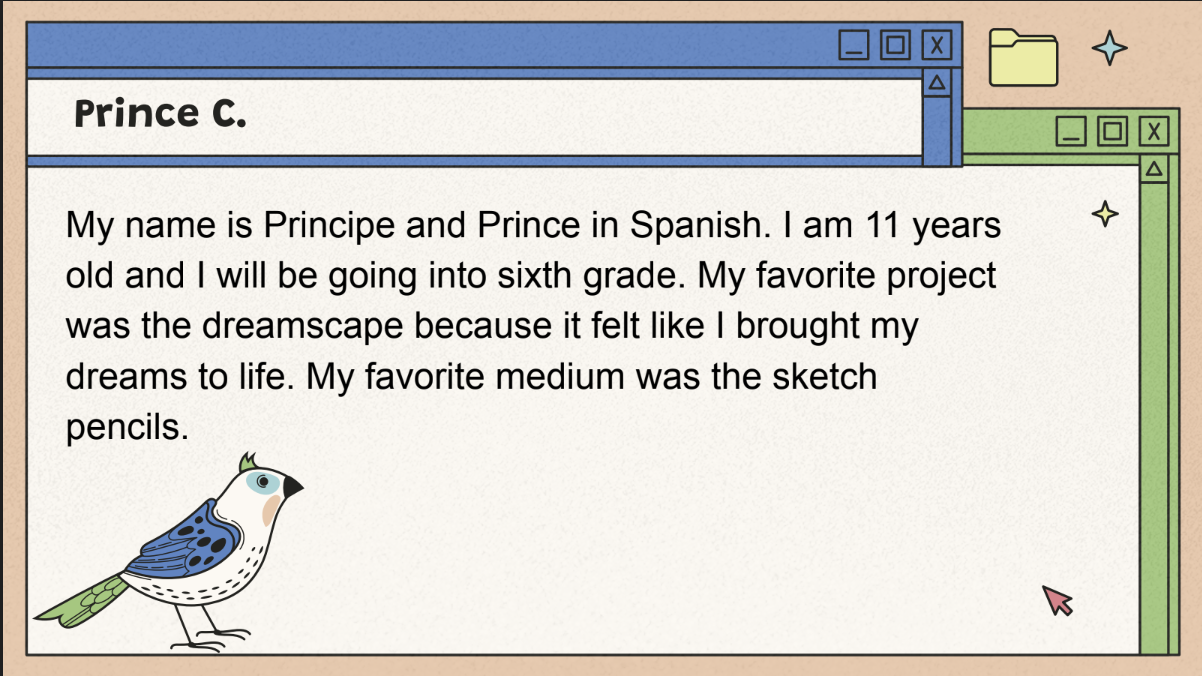Select the blue-winged bird illustration

(x=168, y=552)
